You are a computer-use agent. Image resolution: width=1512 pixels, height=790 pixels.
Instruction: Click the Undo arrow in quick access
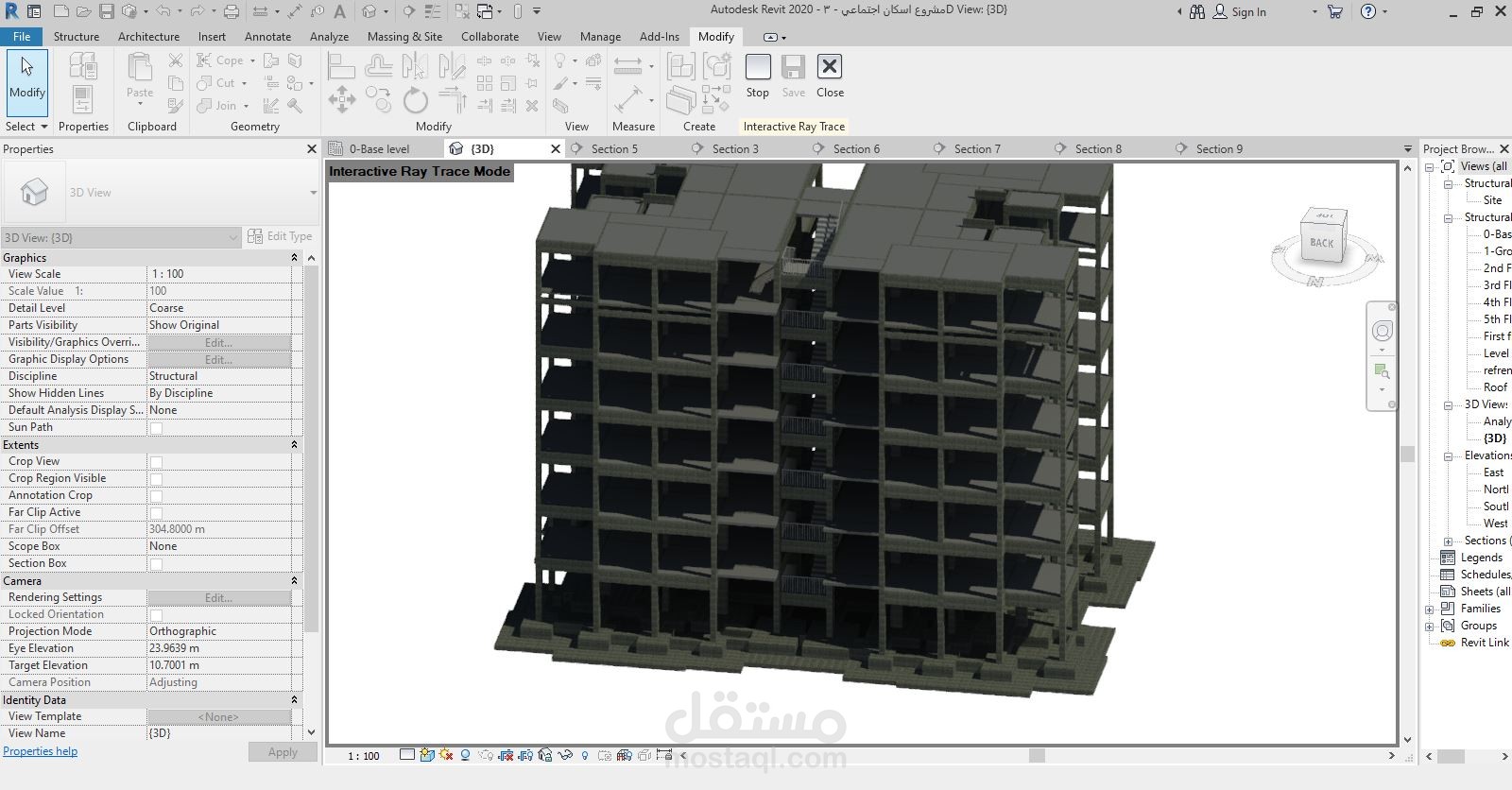pos(163,11)
